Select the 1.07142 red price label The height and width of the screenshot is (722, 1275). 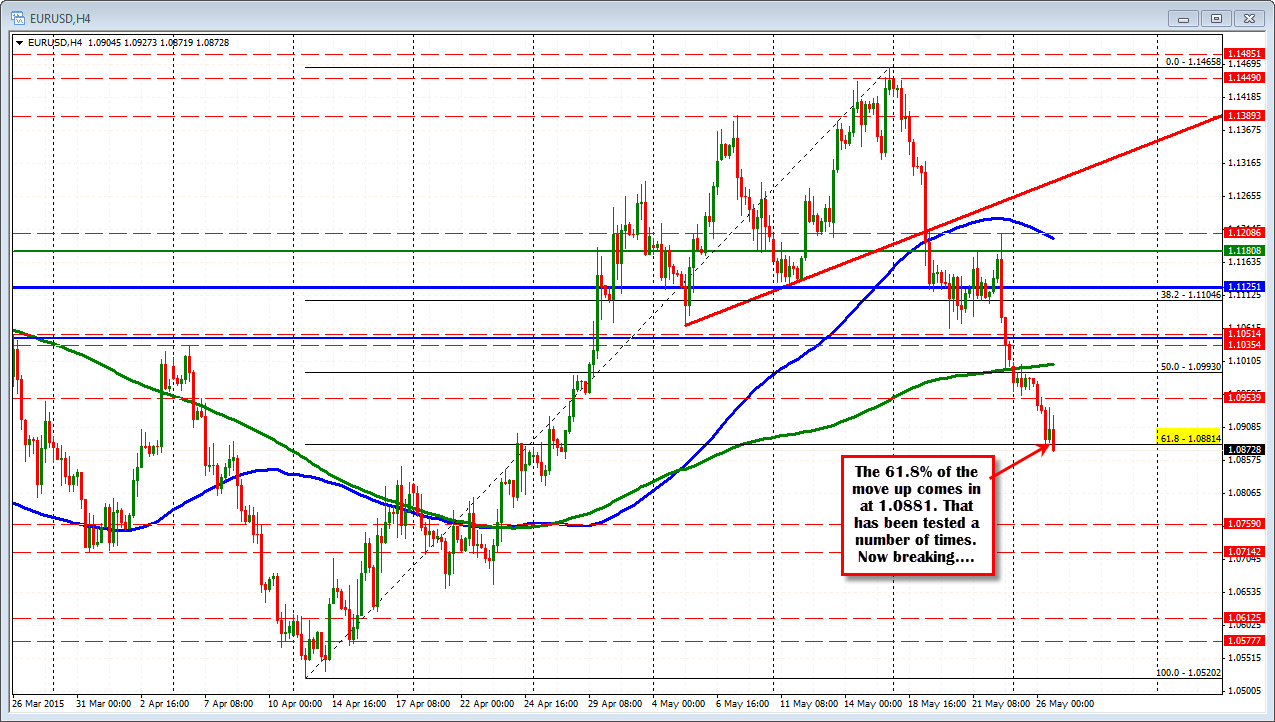(1244, 551)
